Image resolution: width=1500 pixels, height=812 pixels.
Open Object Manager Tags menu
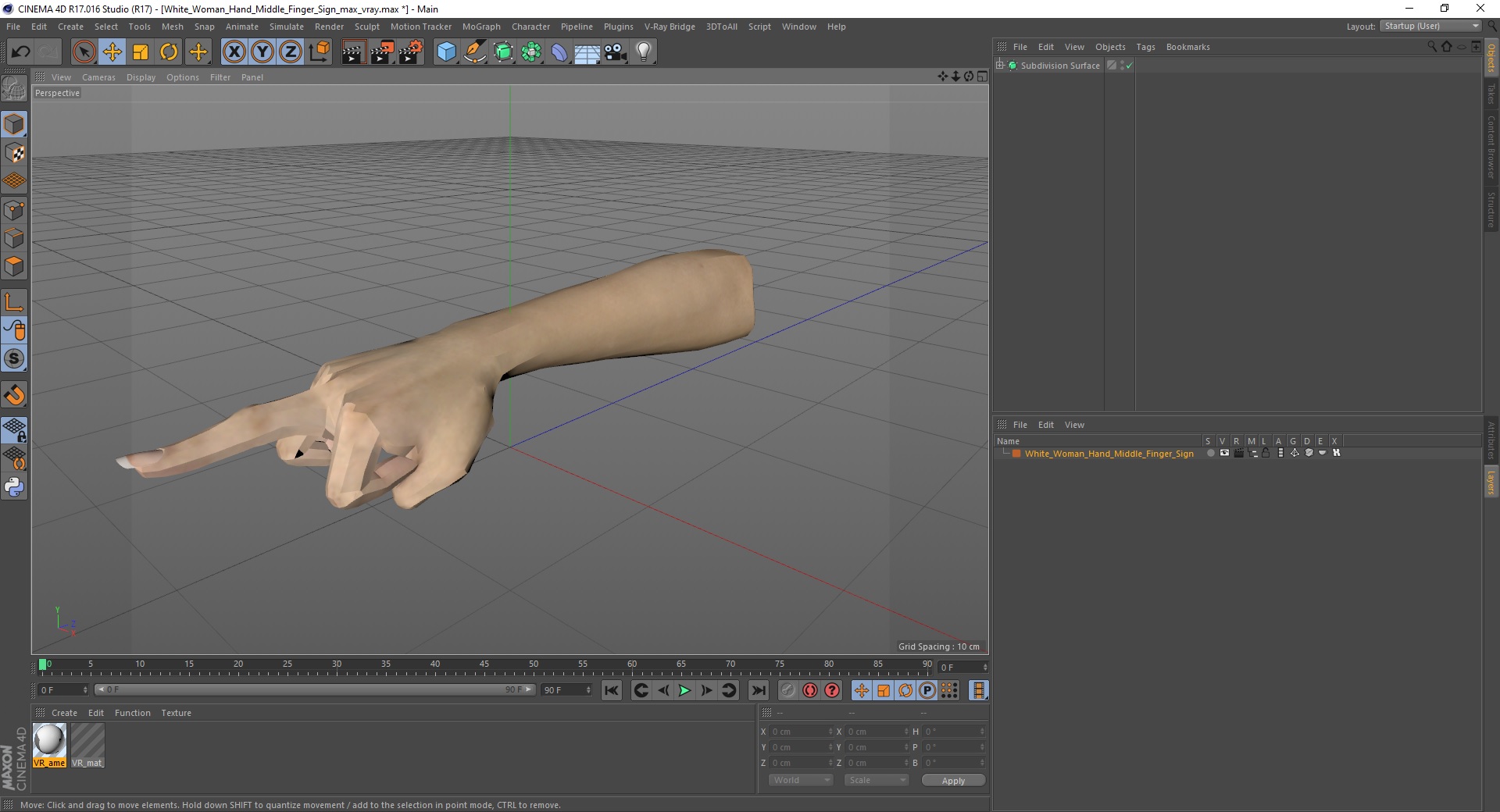point(1145,47)
